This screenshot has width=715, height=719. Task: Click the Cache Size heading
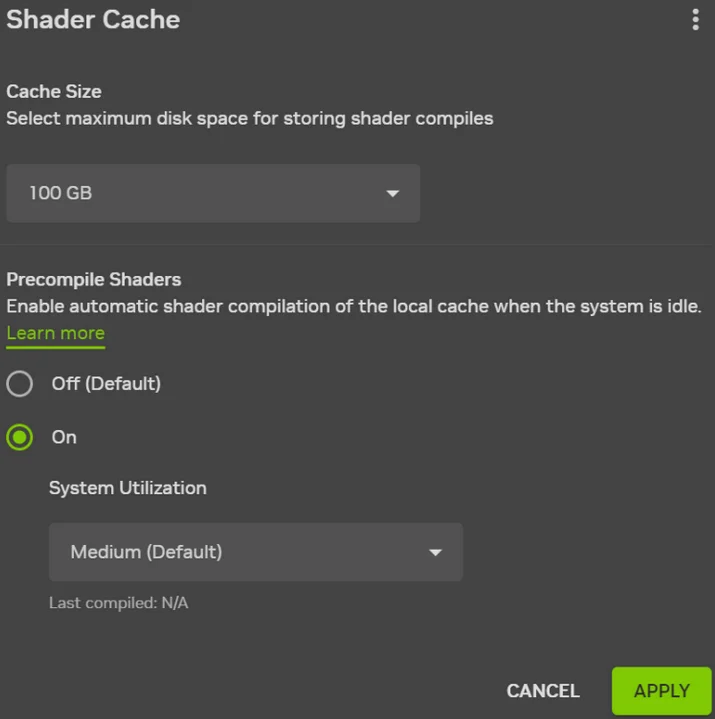(54, 91)
